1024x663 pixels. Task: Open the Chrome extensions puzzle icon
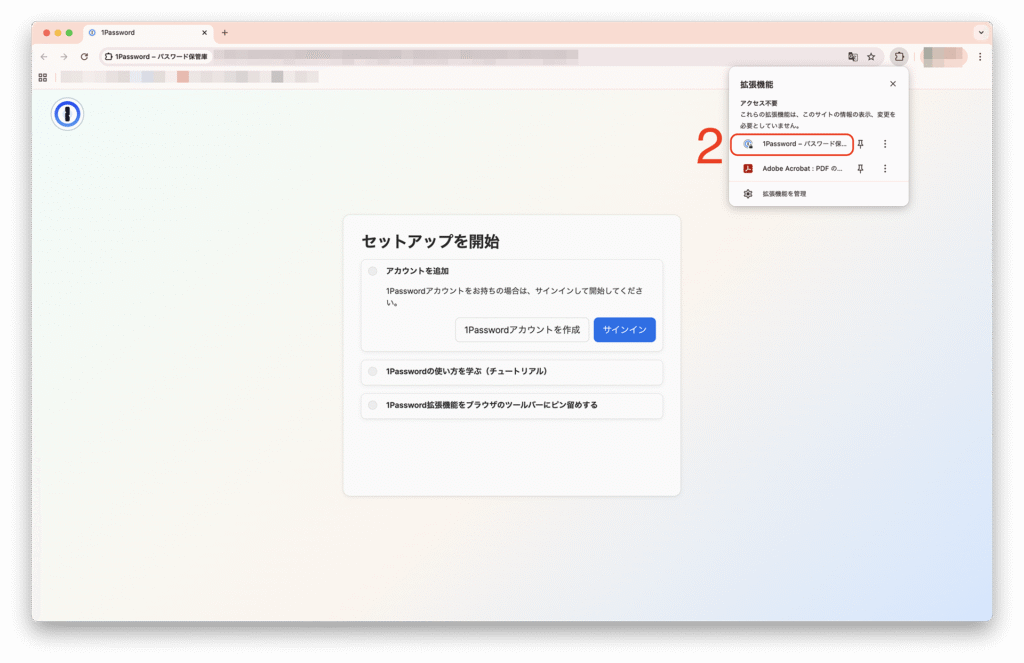899,57
